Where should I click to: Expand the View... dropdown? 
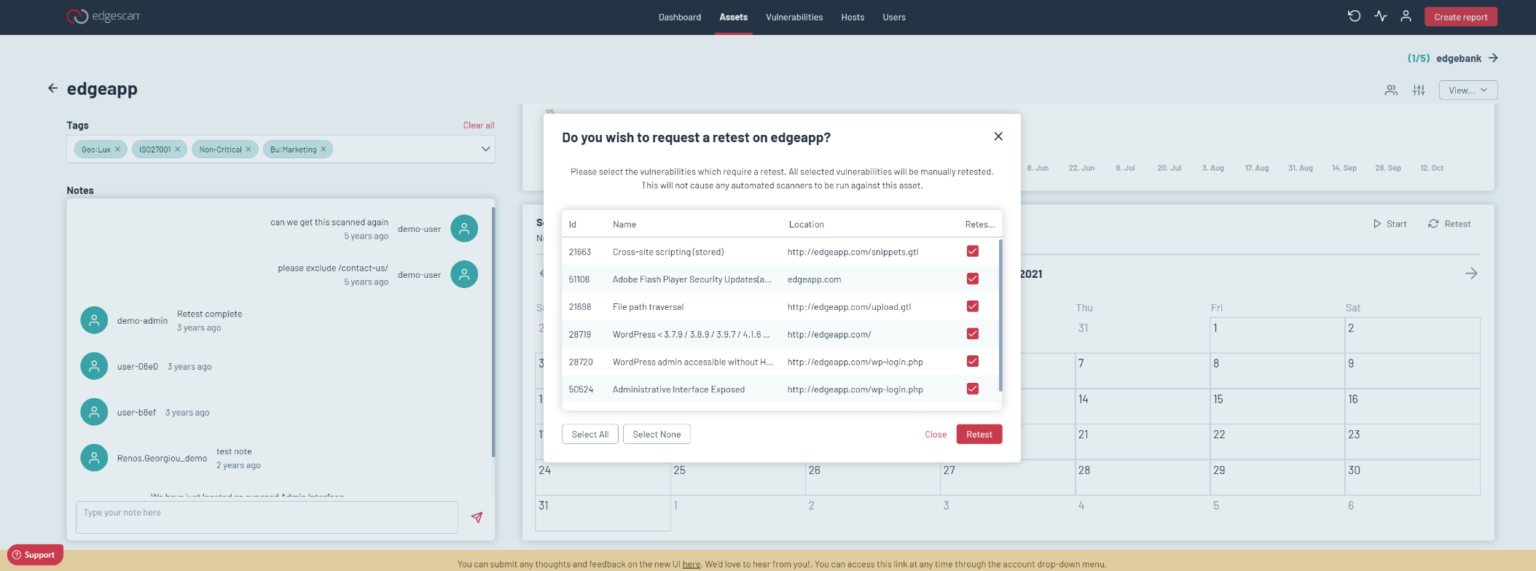coord(1467,90)
